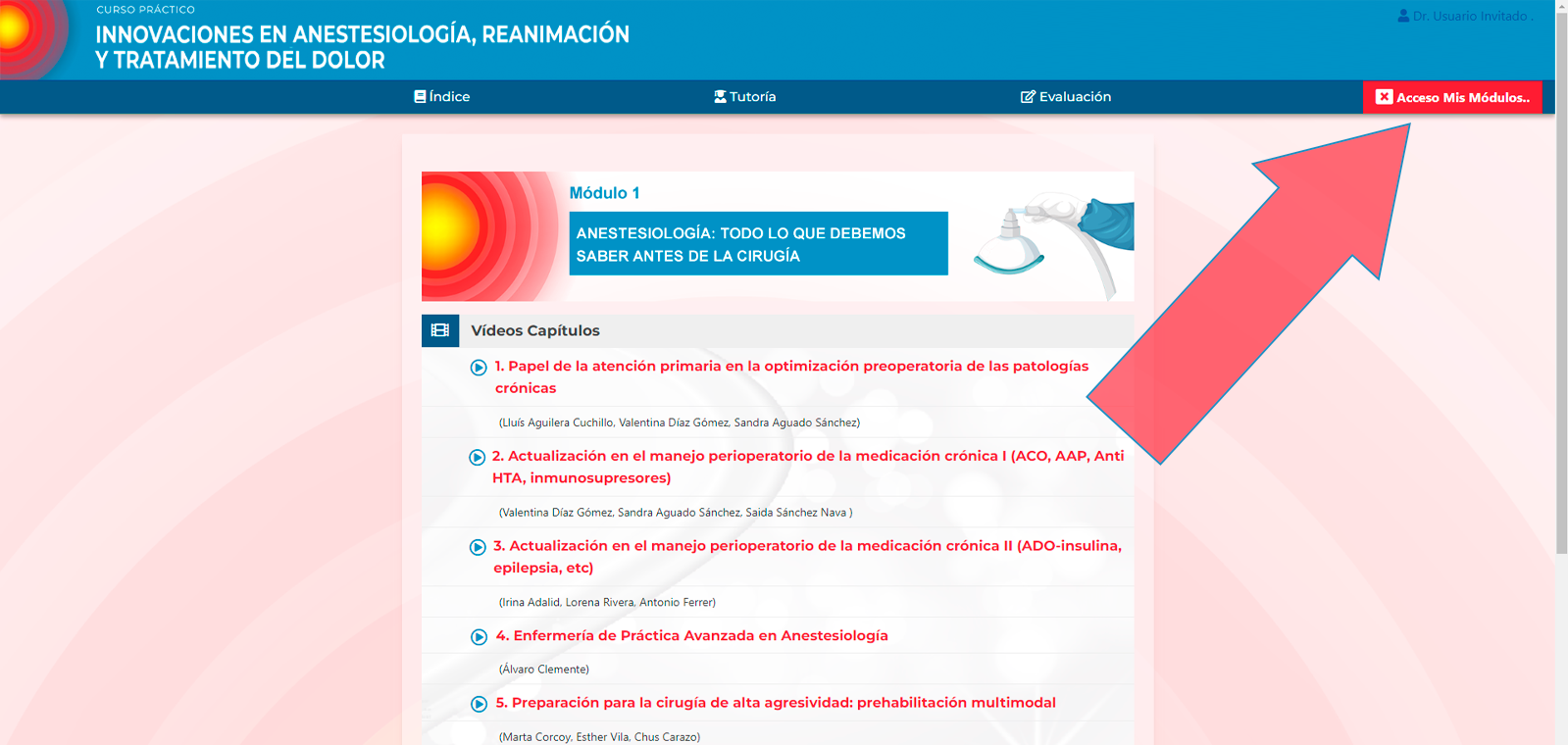
Task: Click the course title Innovaciones en Anestesiología
Action: (363, 47)
